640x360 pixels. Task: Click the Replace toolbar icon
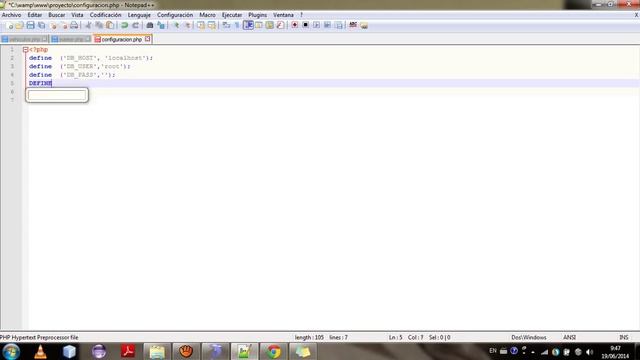pos(161,25)
